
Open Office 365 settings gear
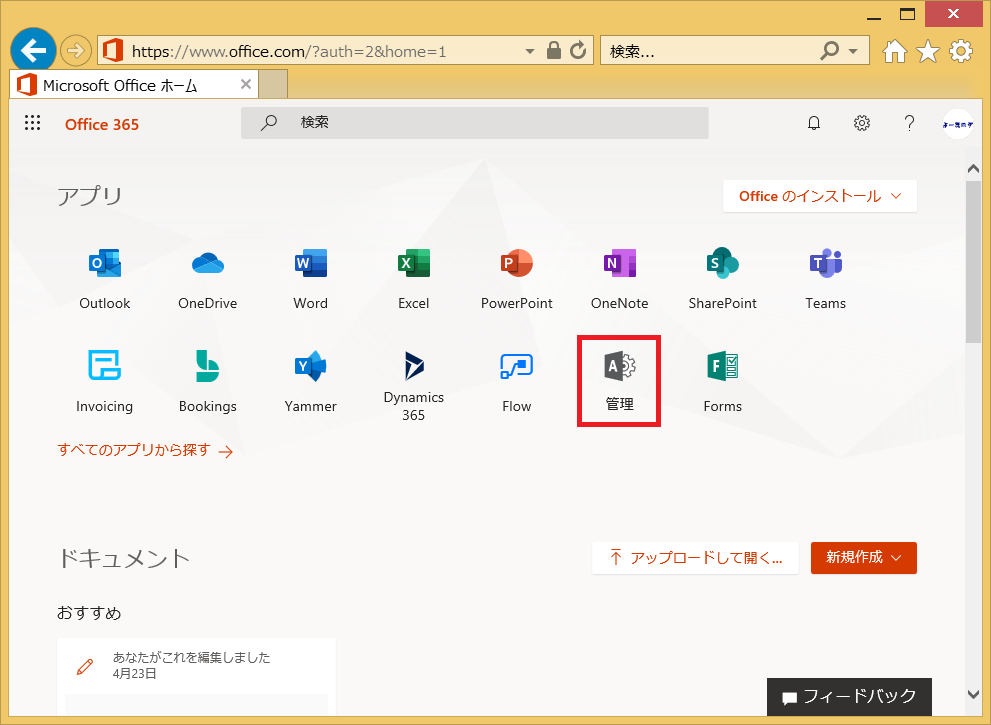(861, 123)
